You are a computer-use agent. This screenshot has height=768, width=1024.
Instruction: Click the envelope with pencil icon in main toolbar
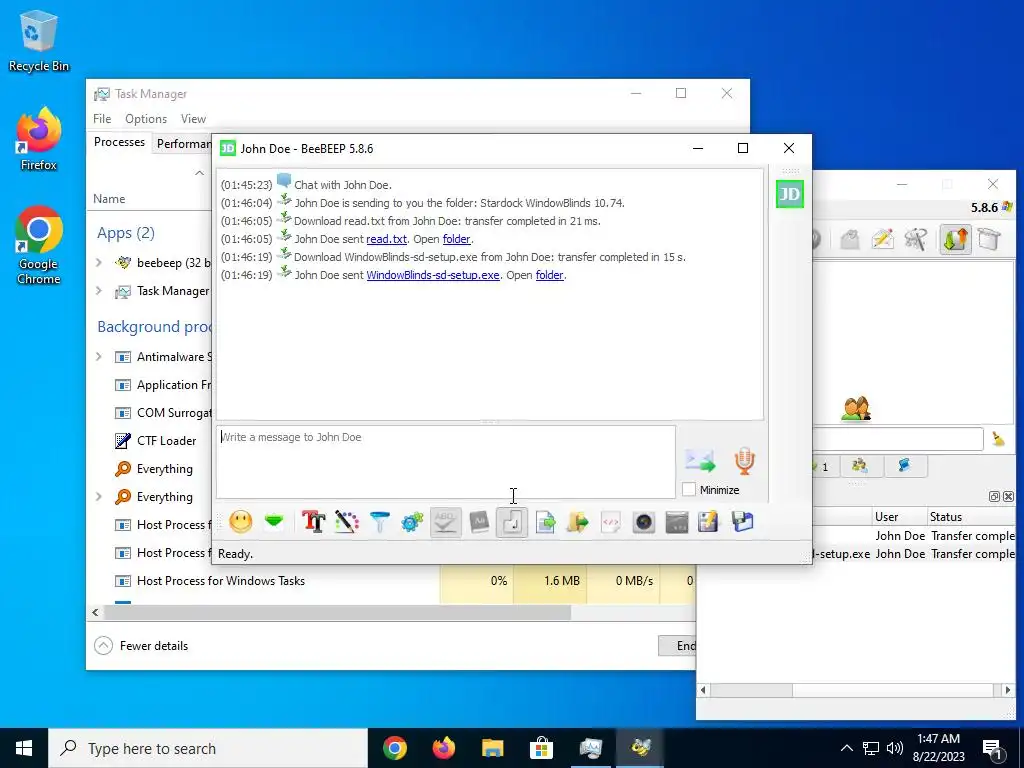click(882, 239)
